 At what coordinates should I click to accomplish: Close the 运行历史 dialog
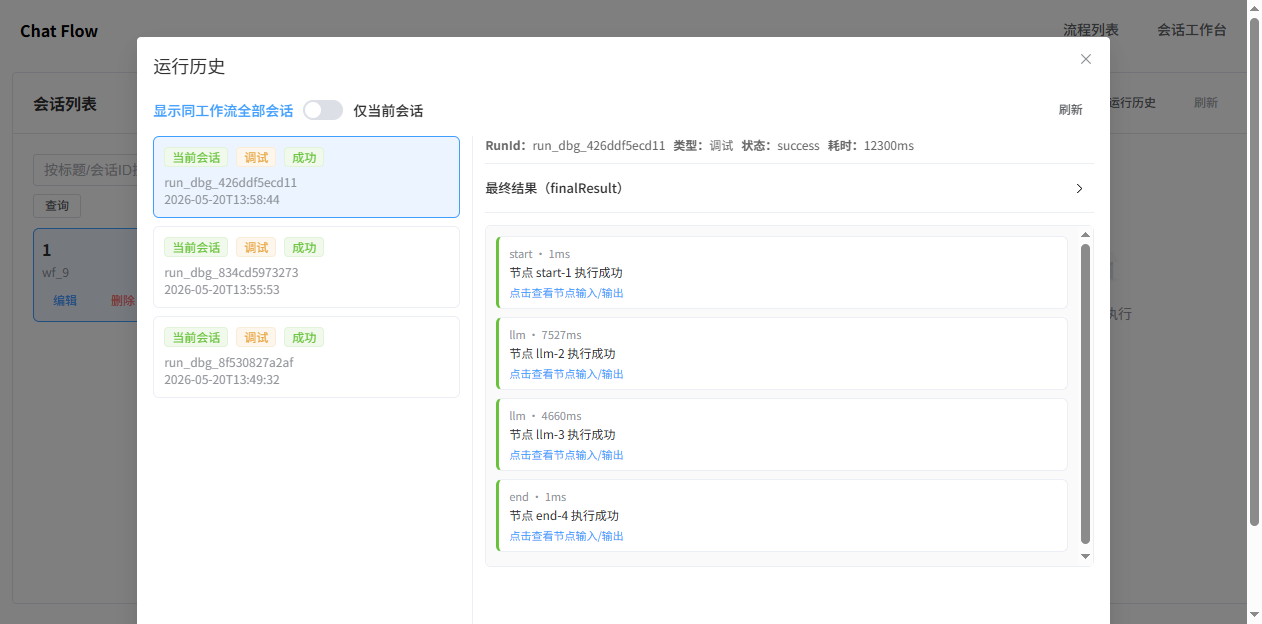1086,59
